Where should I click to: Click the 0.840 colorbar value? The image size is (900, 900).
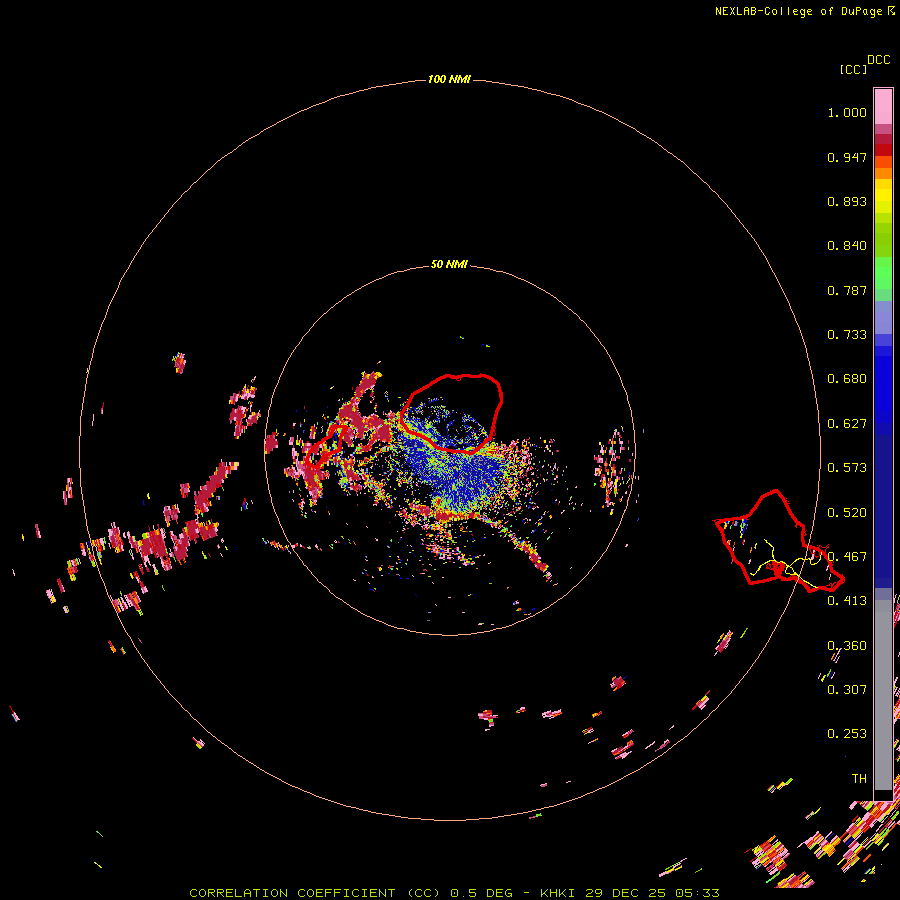coord(847,246)
